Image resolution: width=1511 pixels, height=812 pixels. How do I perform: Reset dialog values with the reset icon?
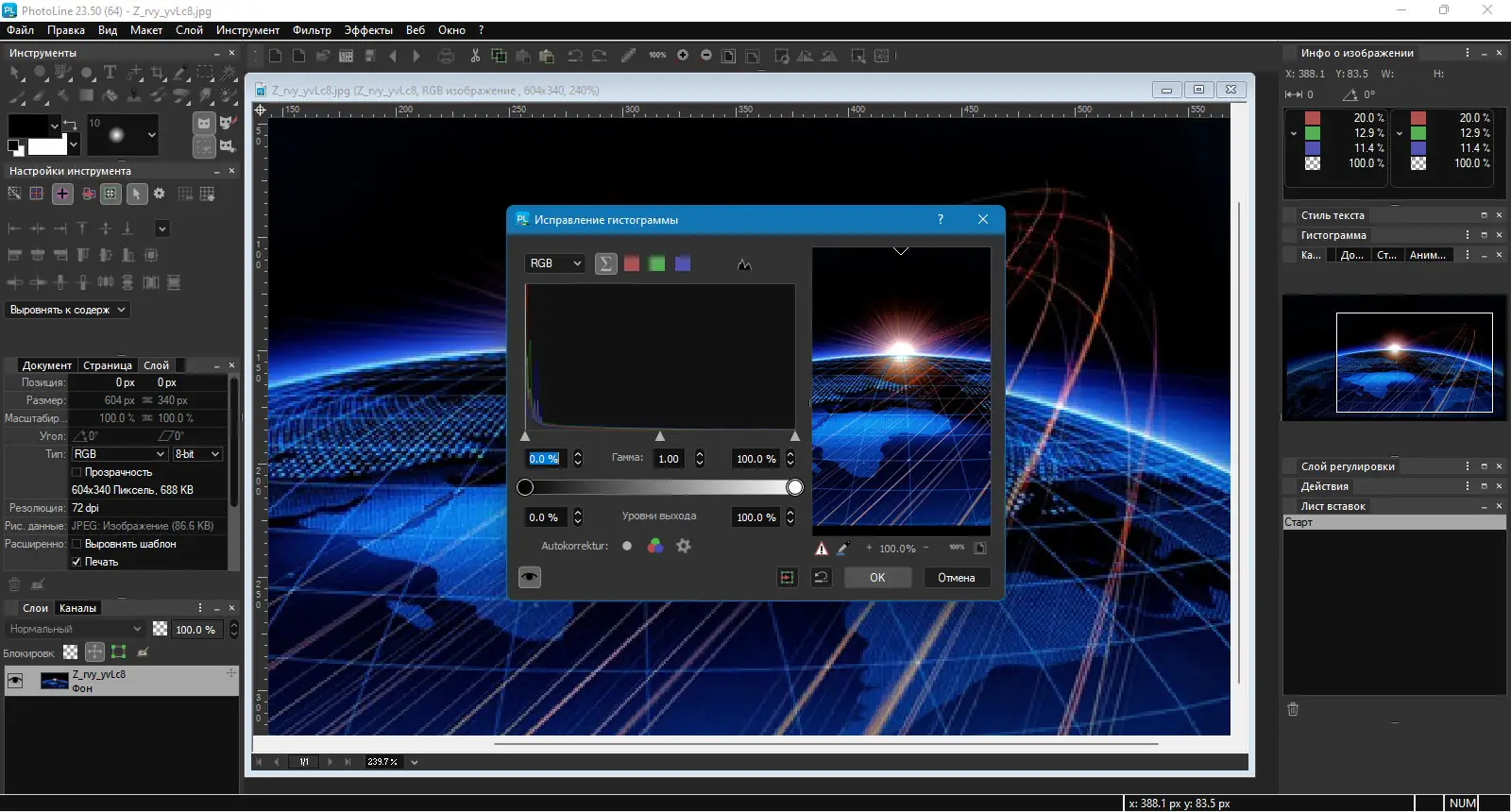coord(822,578)
